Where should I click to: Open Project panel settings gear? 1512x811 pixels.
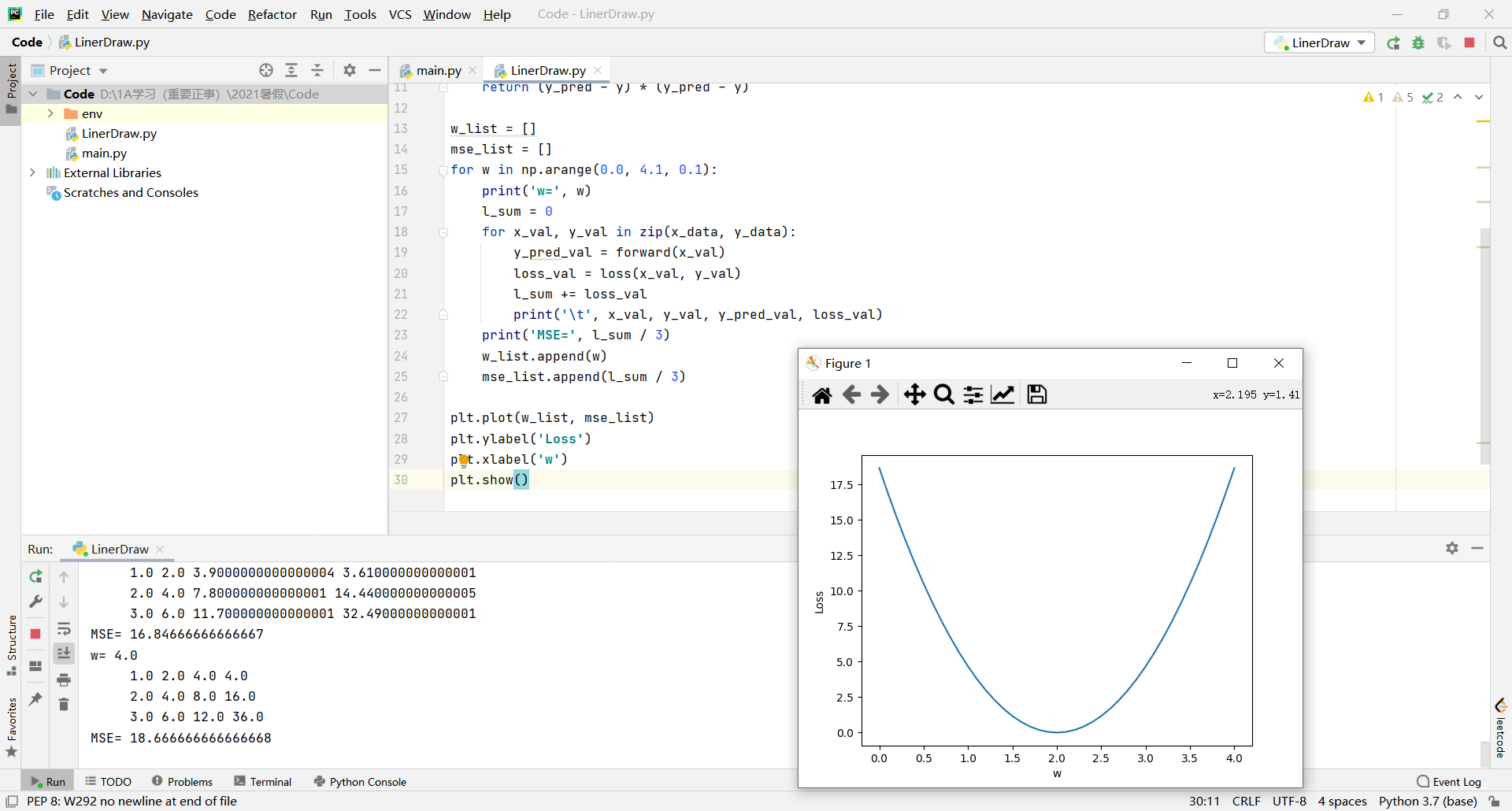click(x=350, y=70)
